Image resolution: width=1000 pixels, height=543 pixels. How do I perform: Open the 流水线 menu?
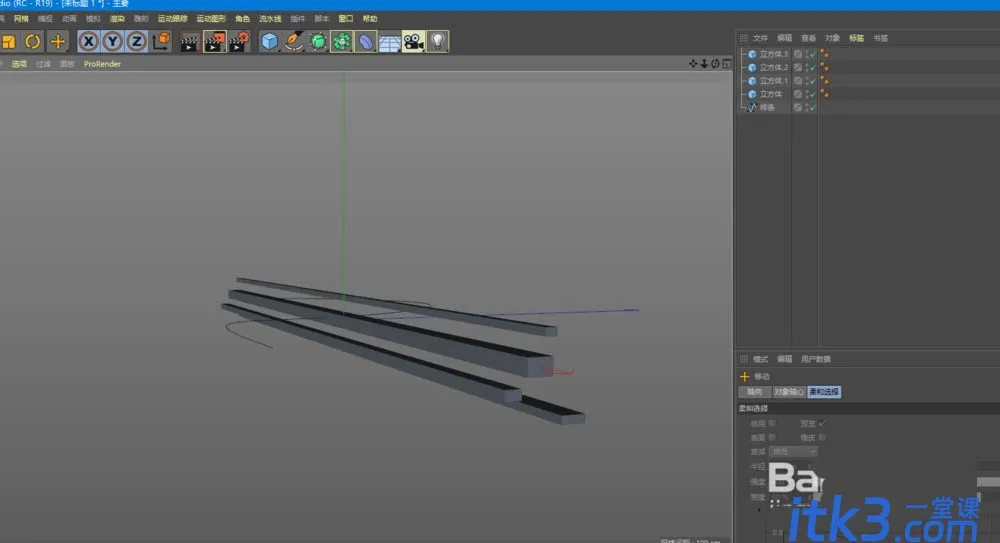click(270, 19)
